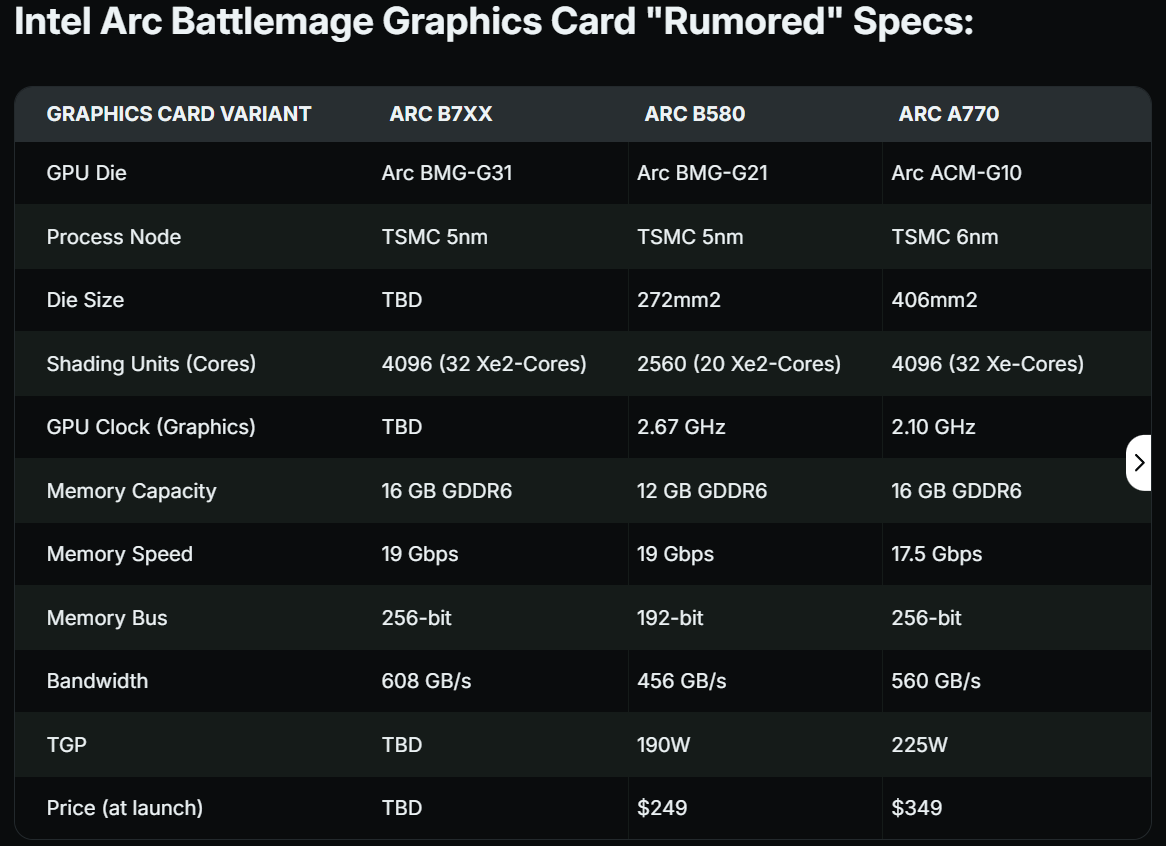Click the $249 price cell
This screenshot has width=1166, height=846.
(x=662, y=808)
